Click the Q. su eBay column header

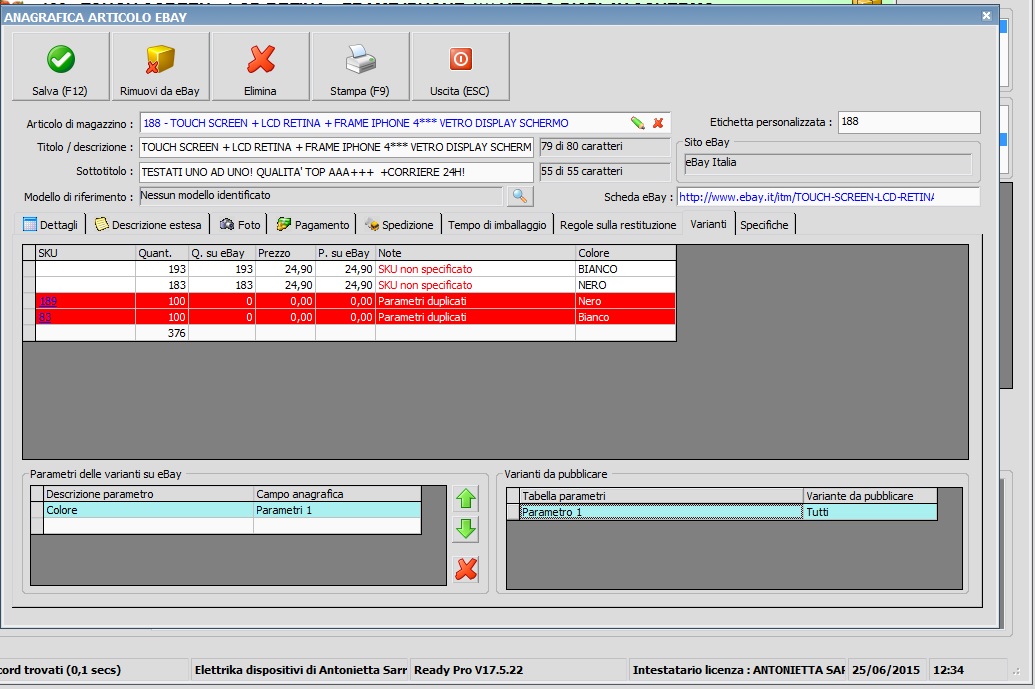pos(222,253)
